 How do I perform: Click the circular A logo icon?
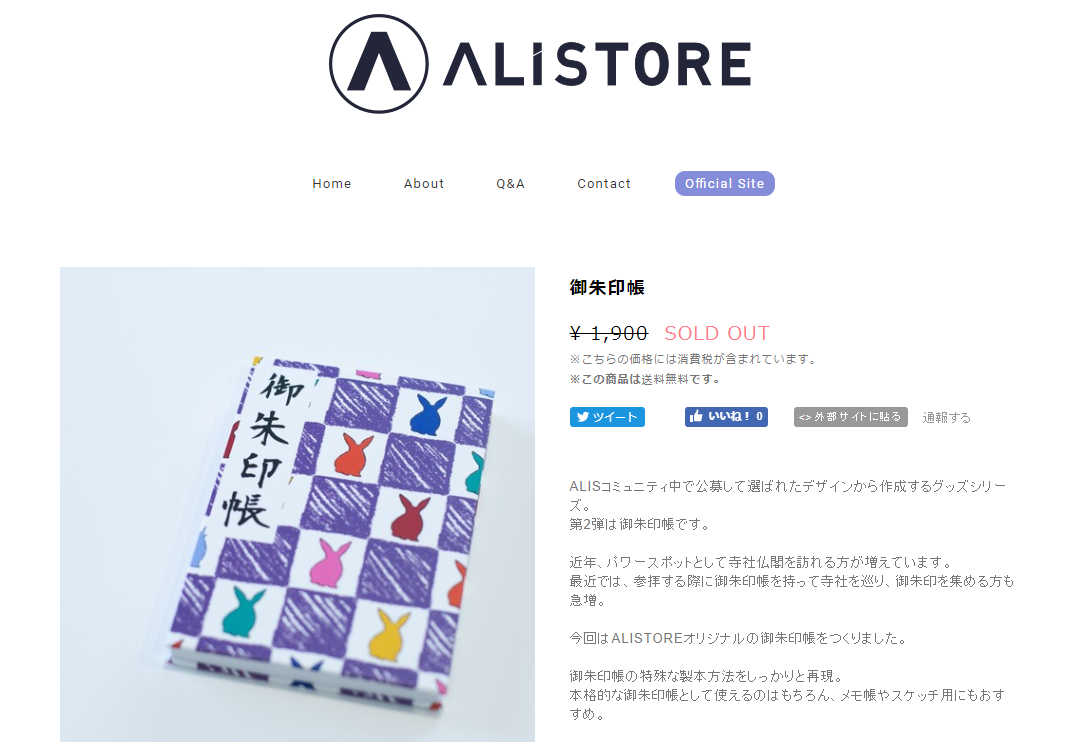point(378,64)
